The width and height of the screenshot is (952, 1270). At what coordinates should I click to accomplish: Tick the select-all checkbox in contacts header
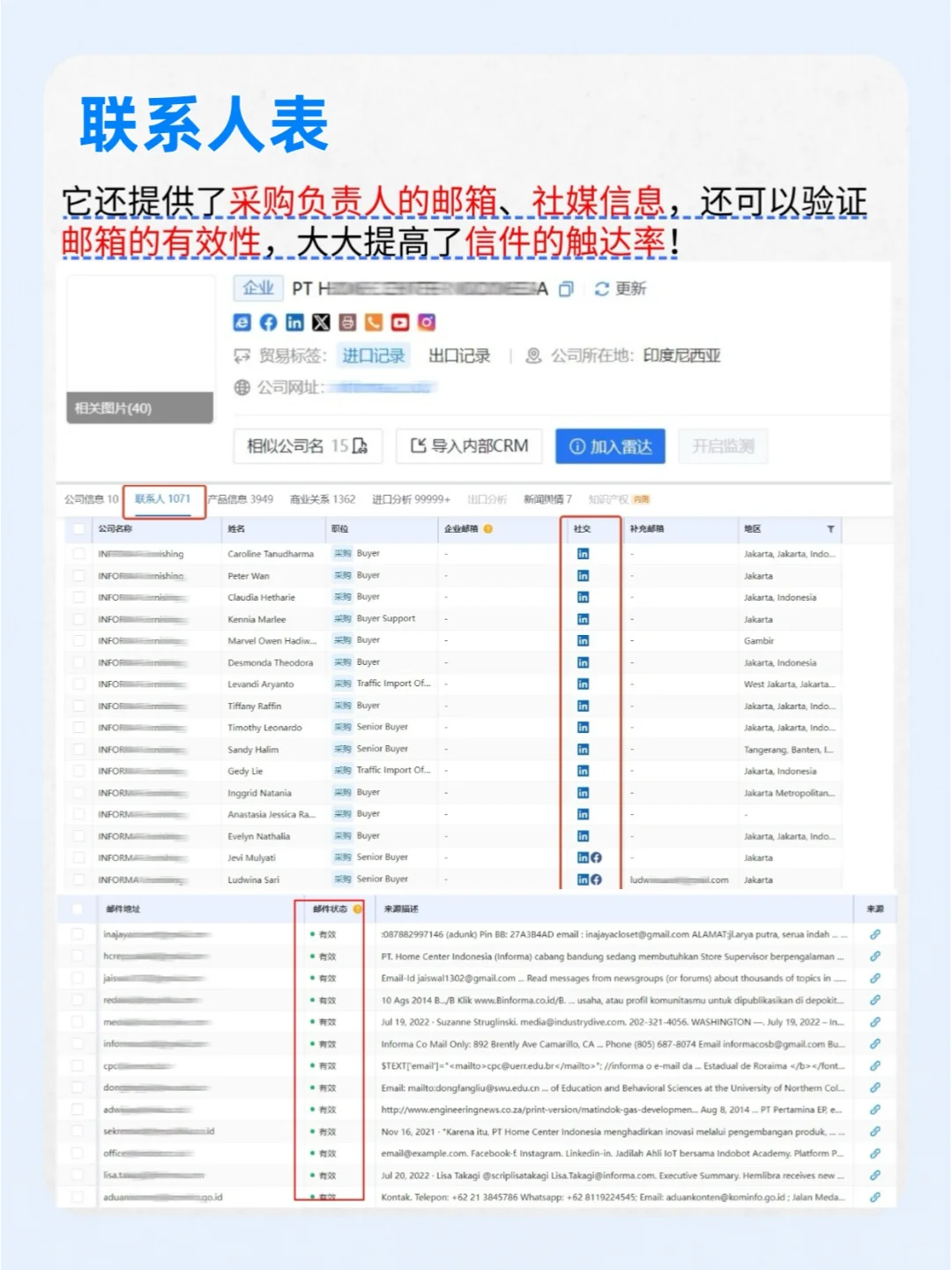78,530
